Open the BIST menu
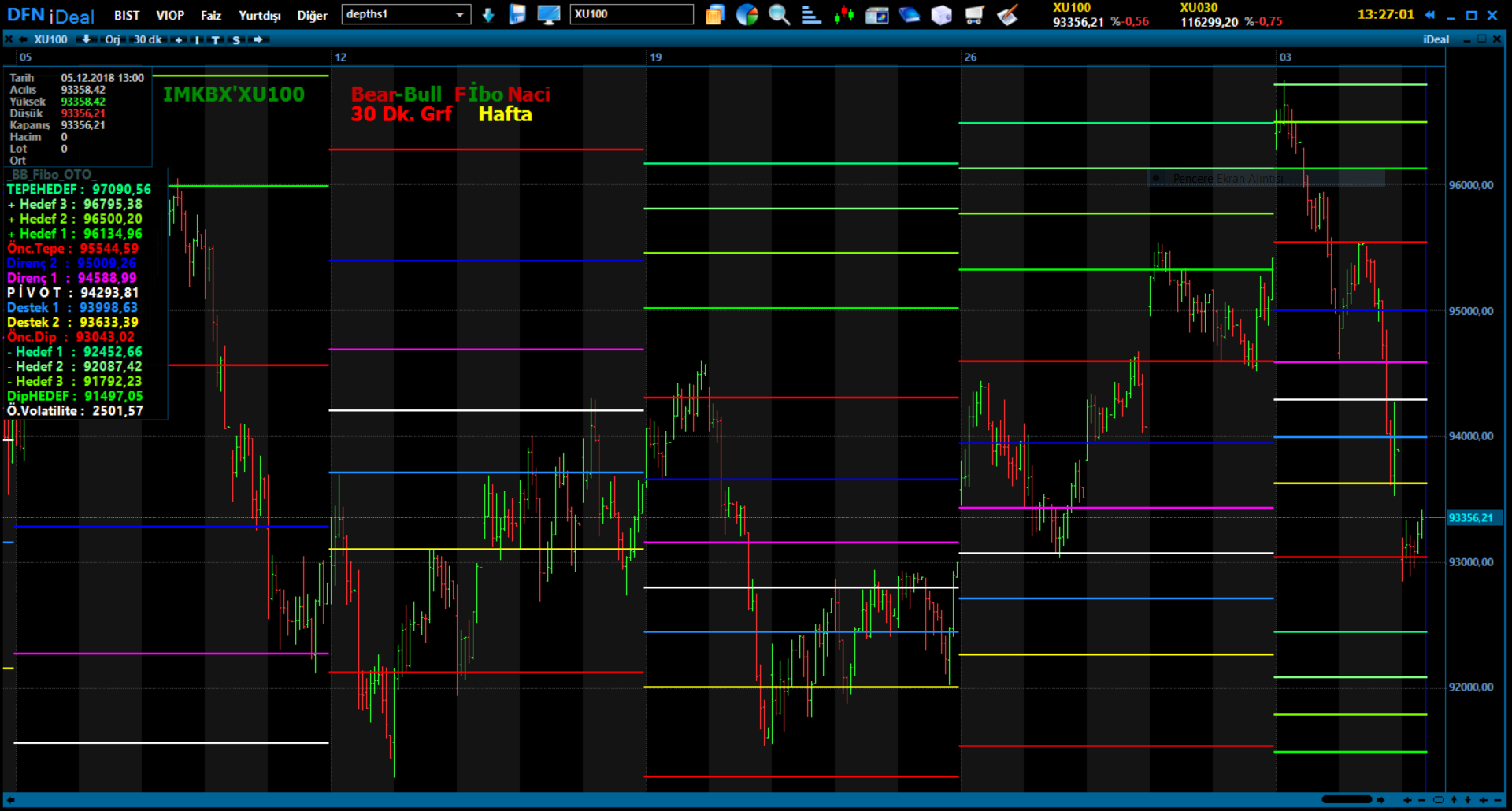Viewport: 1512px width, 811px height. (x=127, y=15)
